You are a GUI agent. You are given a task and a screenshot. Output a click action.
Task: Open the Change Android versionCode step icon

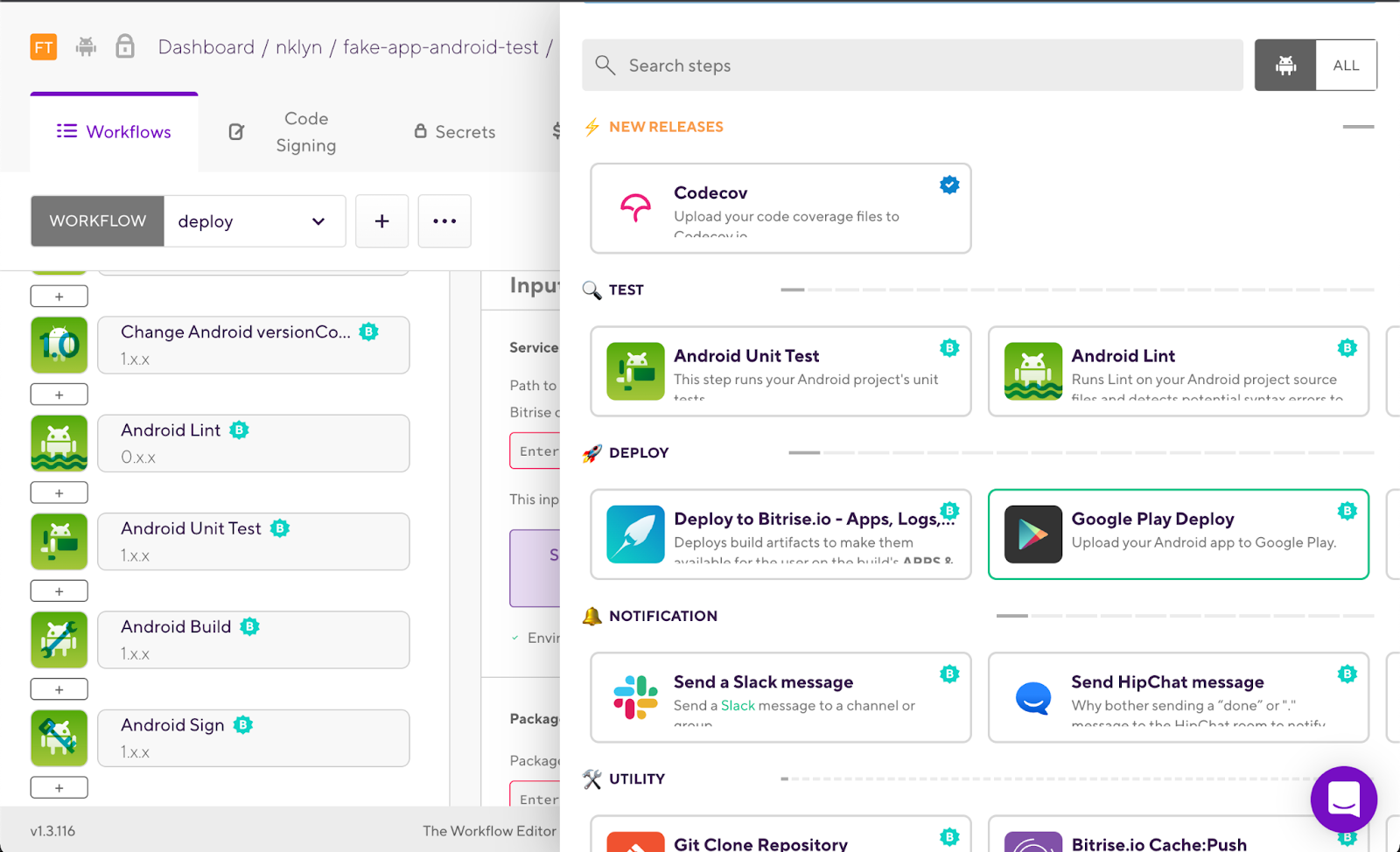point(59,346)
